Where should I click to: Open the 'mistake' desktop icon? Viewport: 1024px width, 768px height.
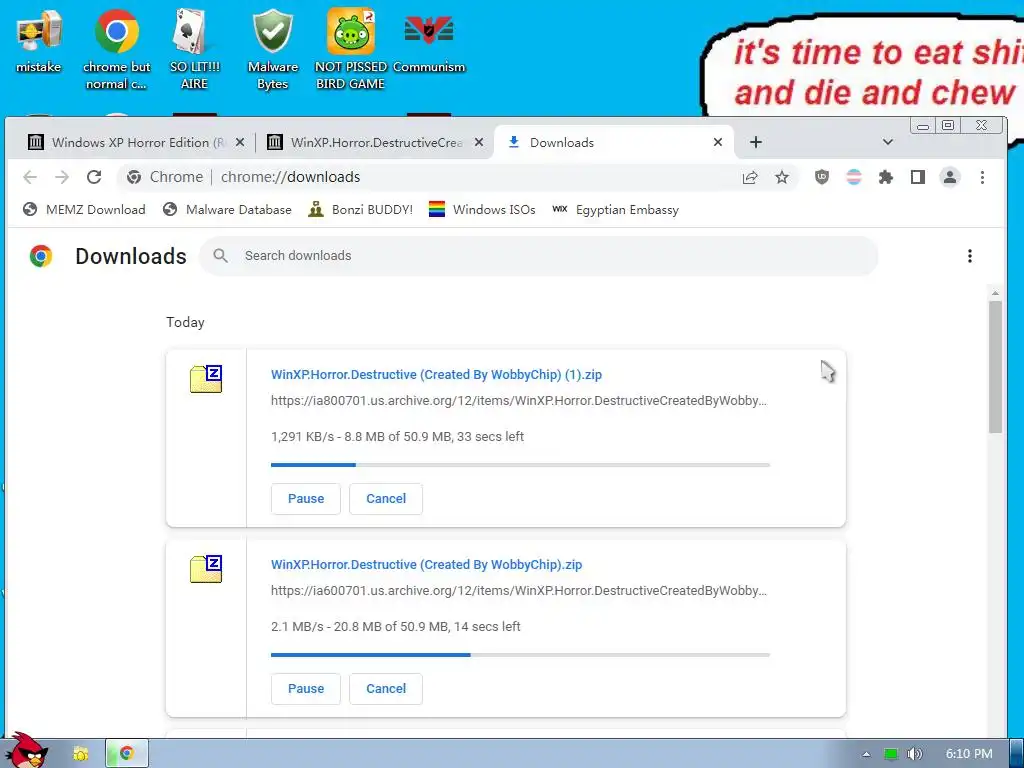click(39, 40)
